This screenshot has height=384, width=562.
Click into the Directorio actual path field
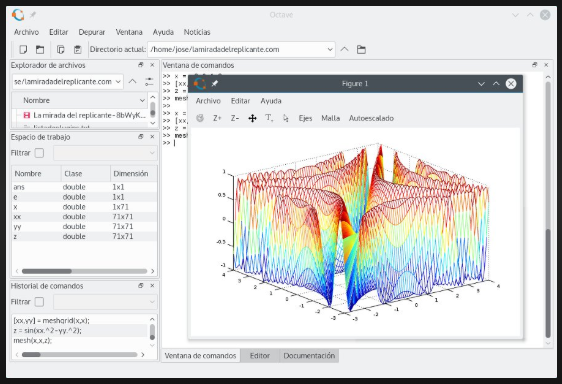pos(237,49)
